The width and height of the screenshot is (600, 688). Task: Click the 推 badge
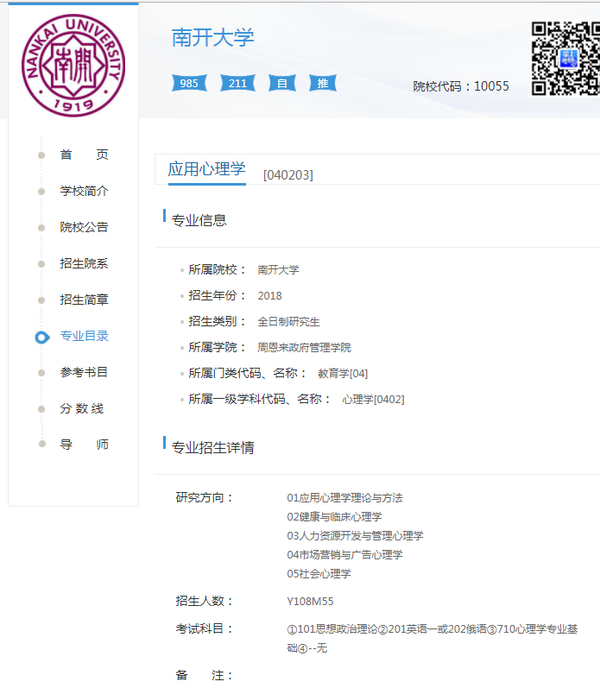click(323, 83)
